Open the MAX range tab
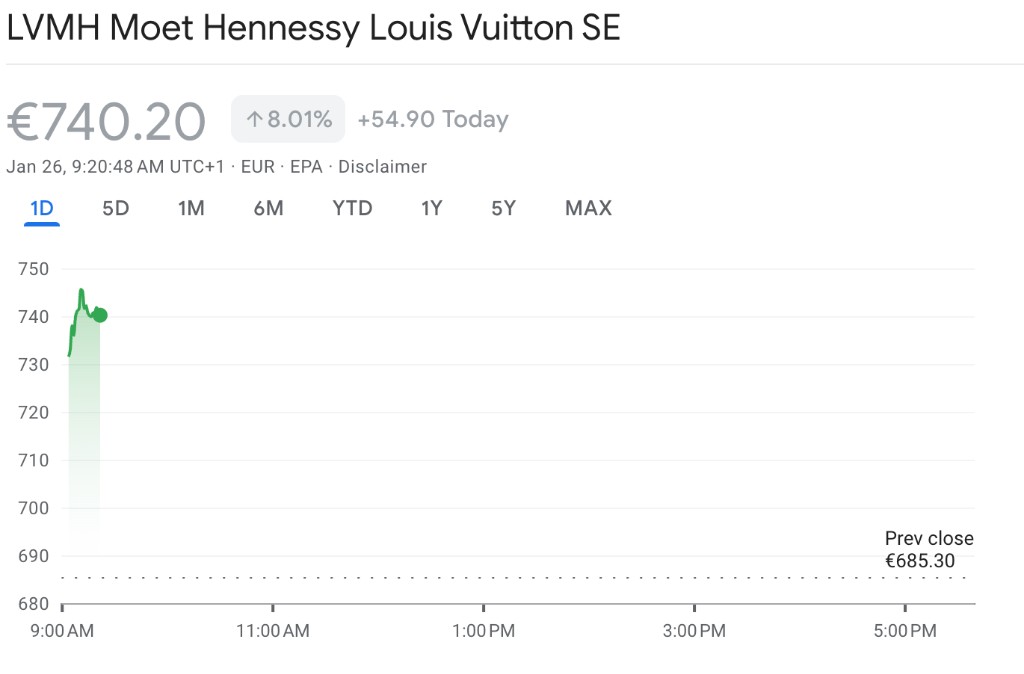This screenshot has width=1024, height=674. (x=588, y=208)
